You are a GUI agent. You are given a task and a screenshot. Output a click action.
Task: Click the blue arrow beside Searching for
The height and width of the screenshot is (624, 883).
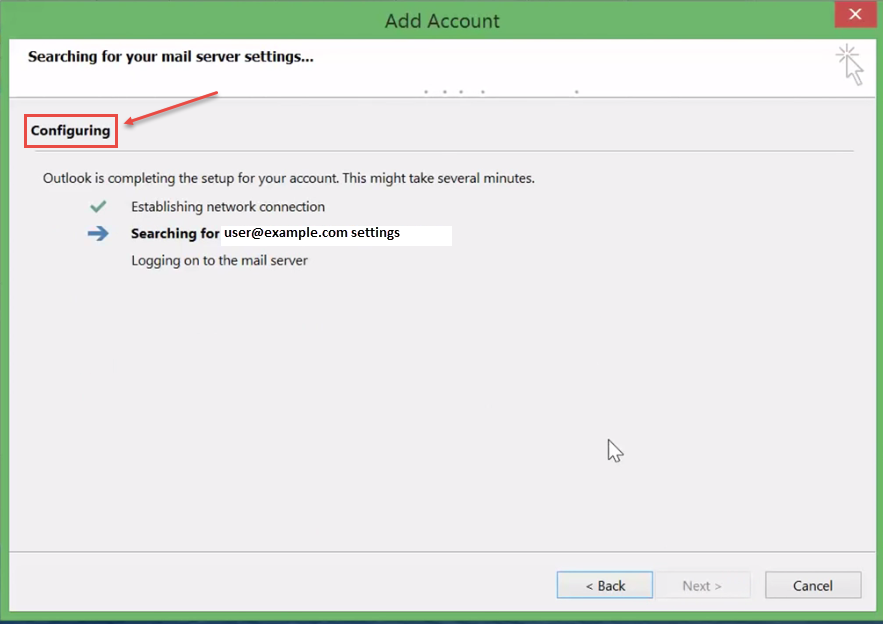(97, 232)
